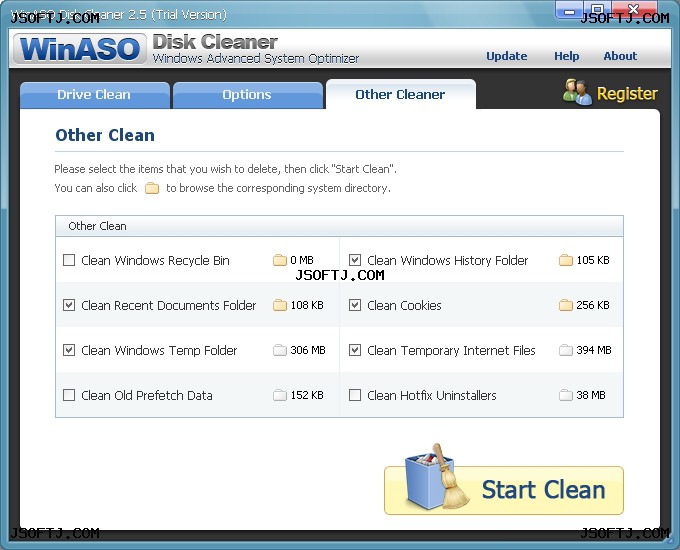This screenshot has height=550, width=680.
Task: Browse the Recycle Bin folder icon
Action: pos(280,260)
